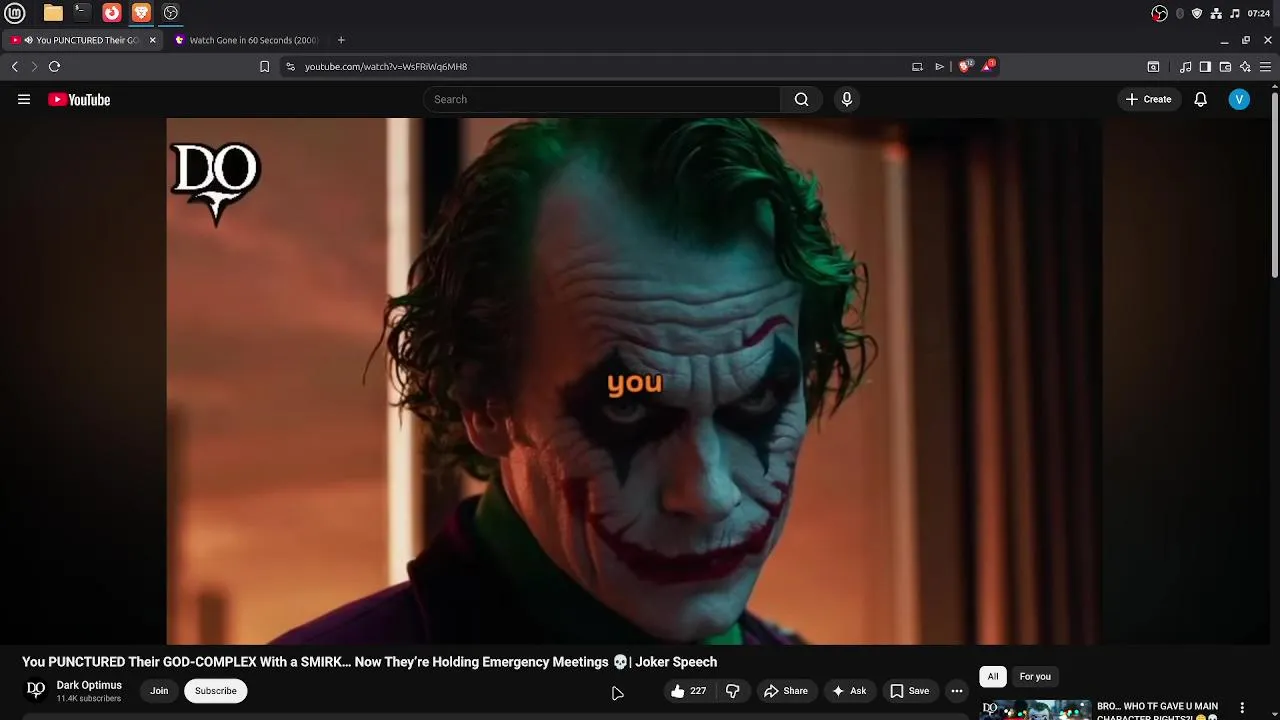The image size is (1280, 720).
Task: Go back in browser history
Action: click(x=15, y=66)
